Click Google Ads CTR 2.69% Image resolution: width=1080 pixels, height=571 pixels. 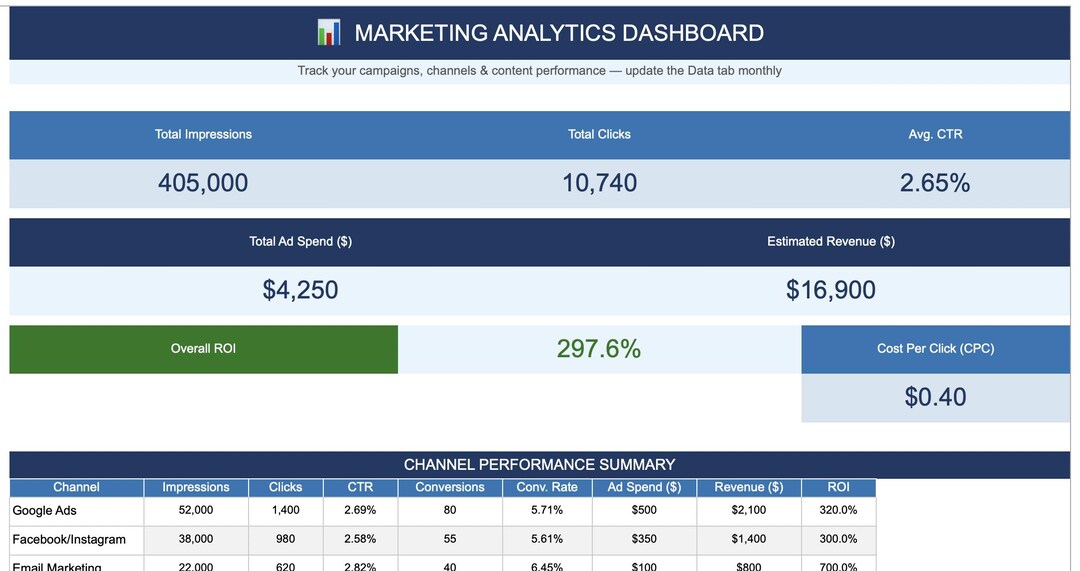[x=360, y=510]
